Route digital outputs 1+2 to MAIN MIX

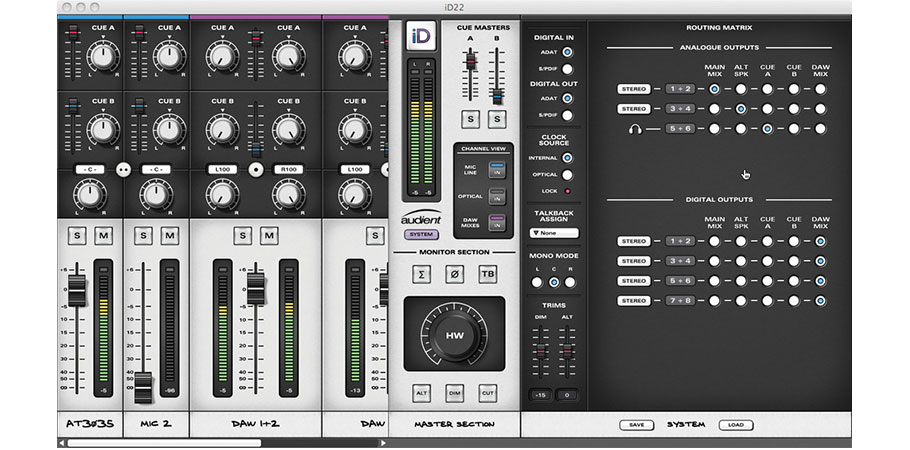(x=714, y=241)
